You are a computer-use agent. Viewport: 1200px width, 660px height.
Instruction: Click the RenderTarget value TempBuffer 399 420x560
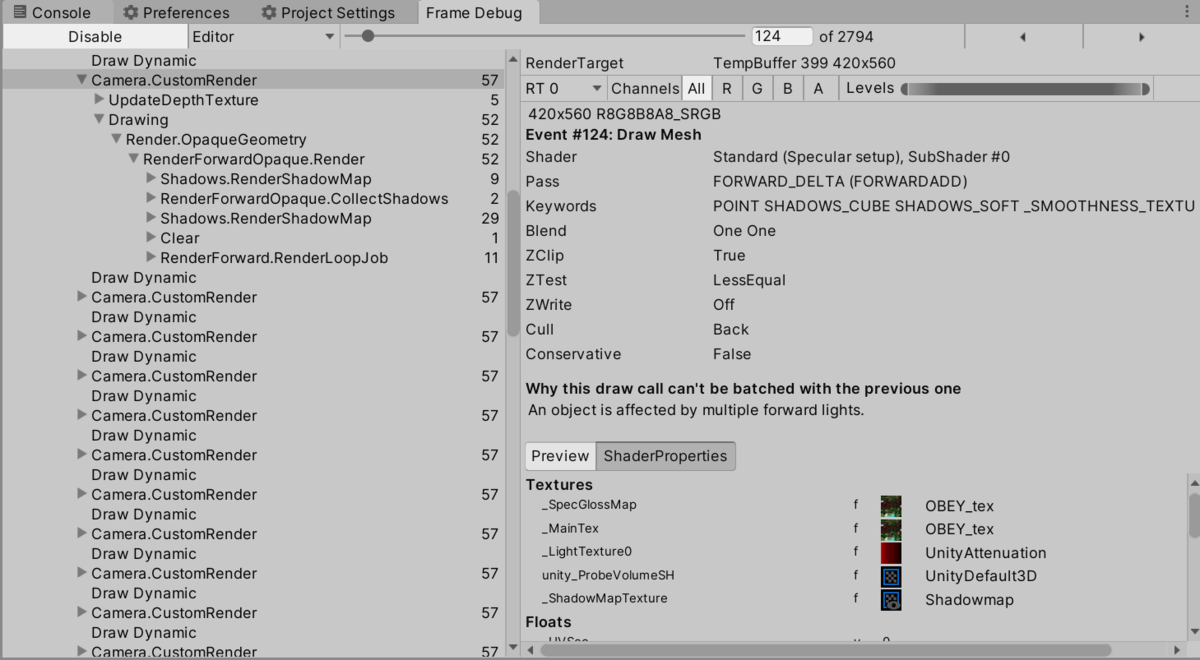coord(804,63)
